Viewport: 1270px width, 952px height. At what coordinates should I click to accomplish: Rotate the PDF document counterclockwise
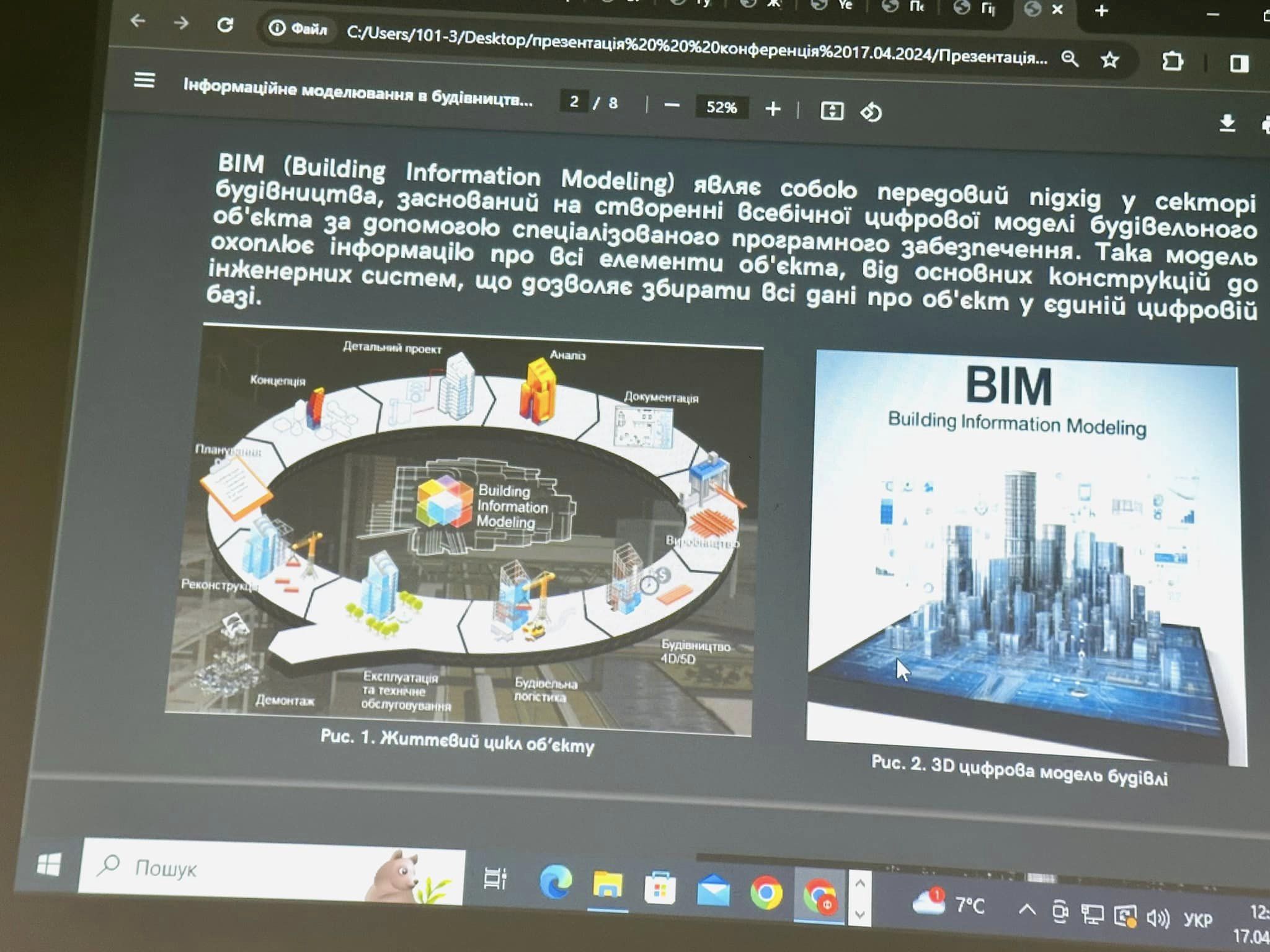tap(871, 112)
